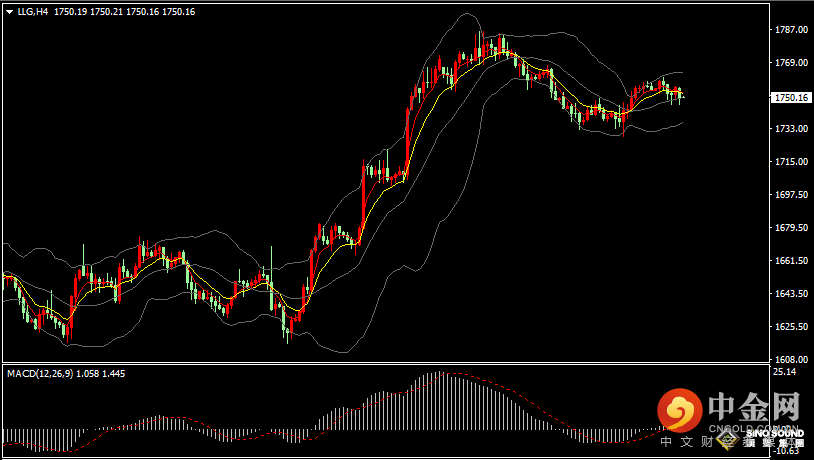The height and width of the screenshot is (460, 814).
Task: Click the 1643.50 price axis label
Action: [790, 294]
